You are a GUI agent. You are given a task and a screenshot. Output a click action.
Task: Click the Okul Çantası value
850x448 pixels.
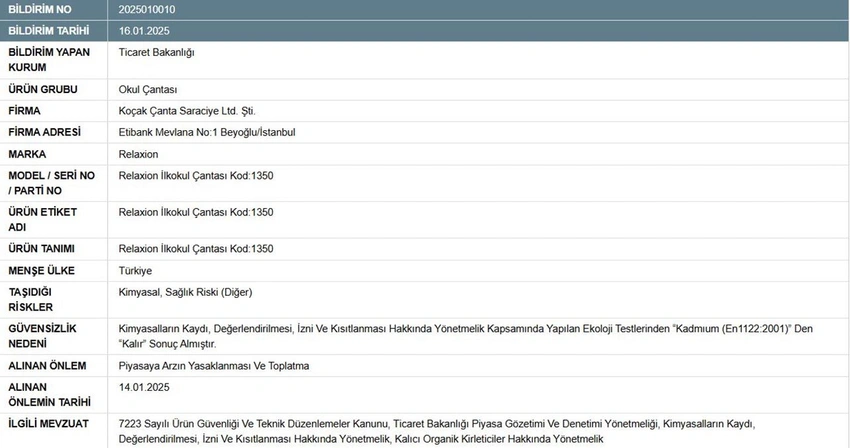point(148,89)
